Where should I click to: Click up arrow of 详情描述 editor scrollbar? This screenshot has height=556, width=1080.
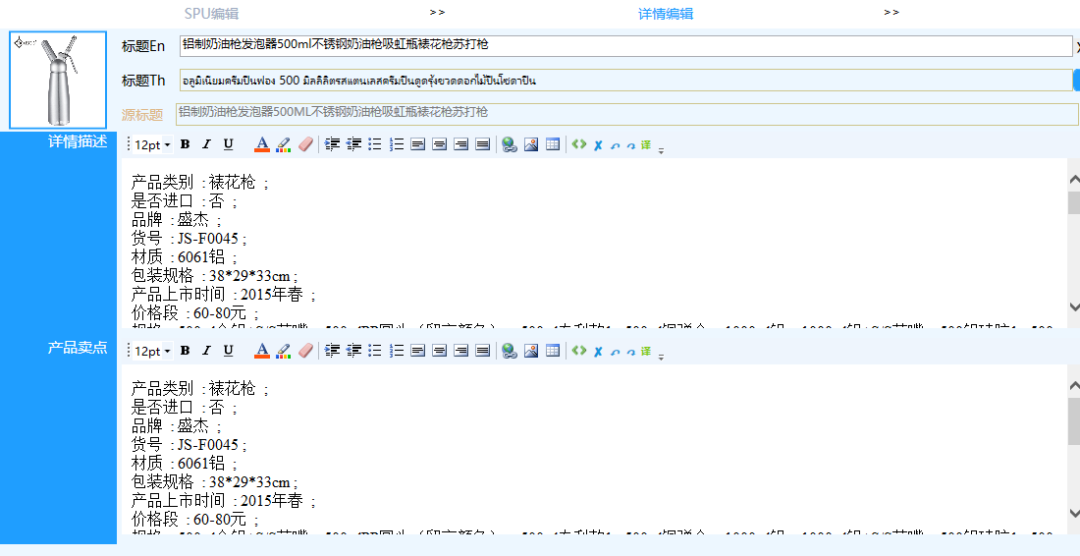[1074, 179]
